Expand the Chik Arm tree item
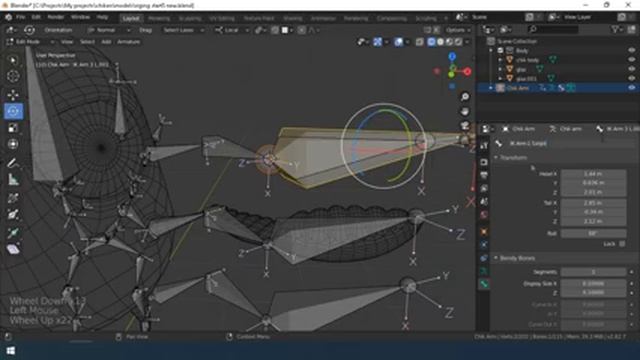This screenshot has width=640, height=360. pos(491,88)
